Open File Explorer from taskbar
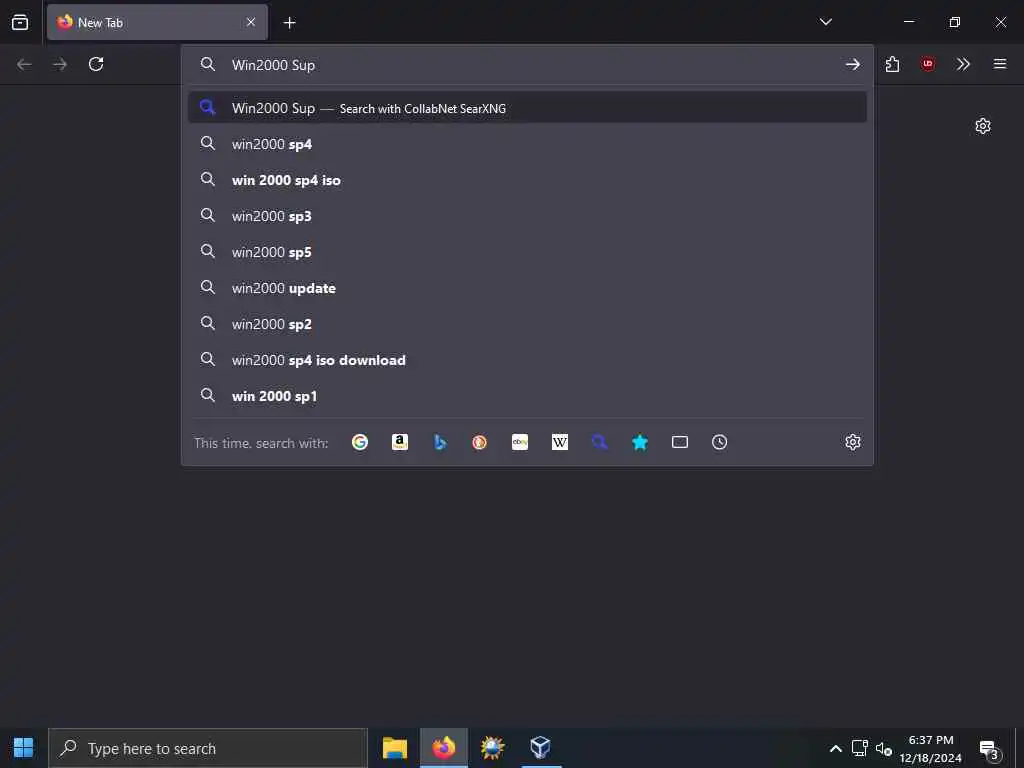This screenshot has width=1024, height=768. (x=395, y=748)
